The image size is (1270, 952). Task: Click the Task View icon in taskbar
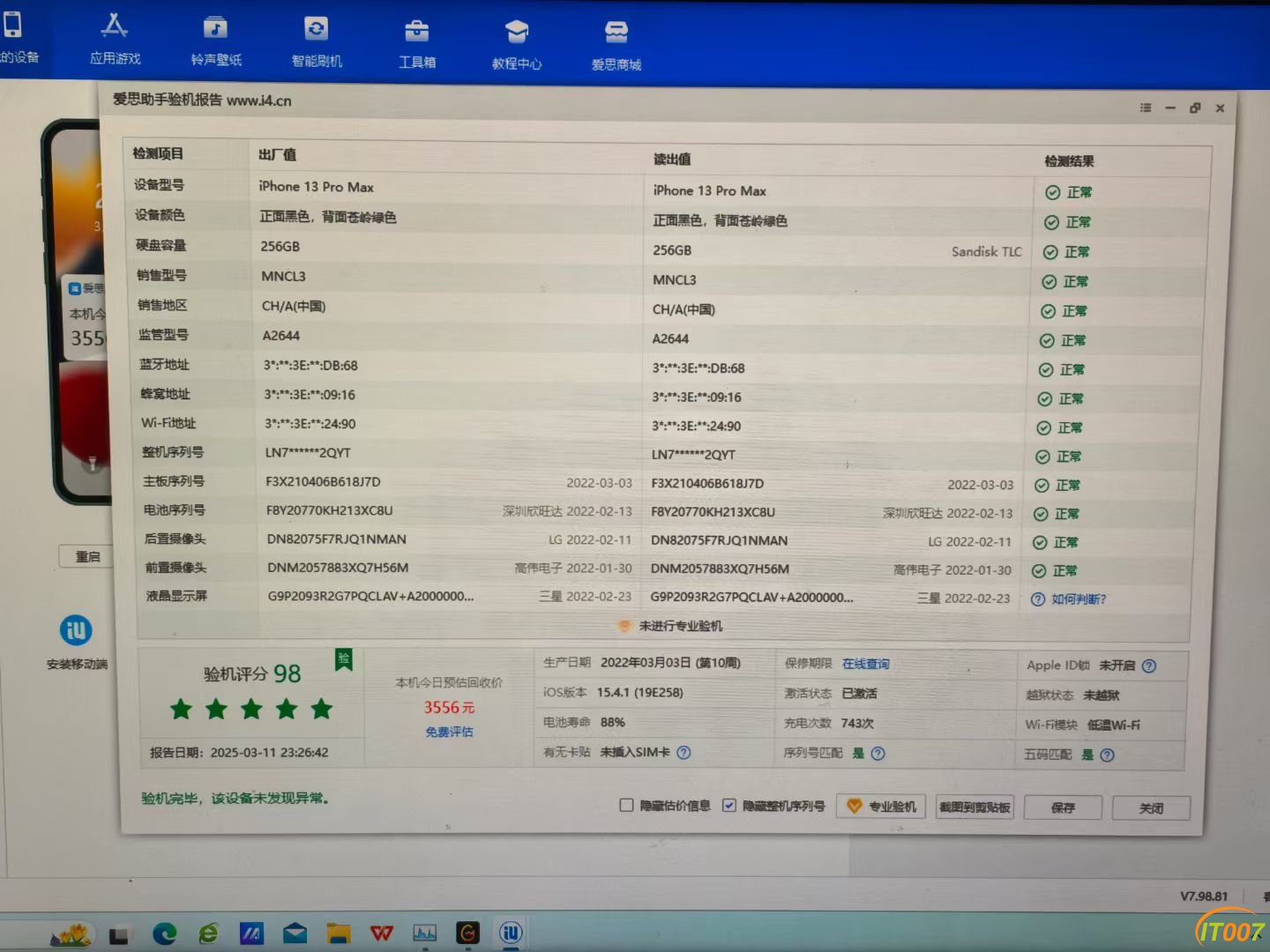pyautogui.click(x=119, y=934)
